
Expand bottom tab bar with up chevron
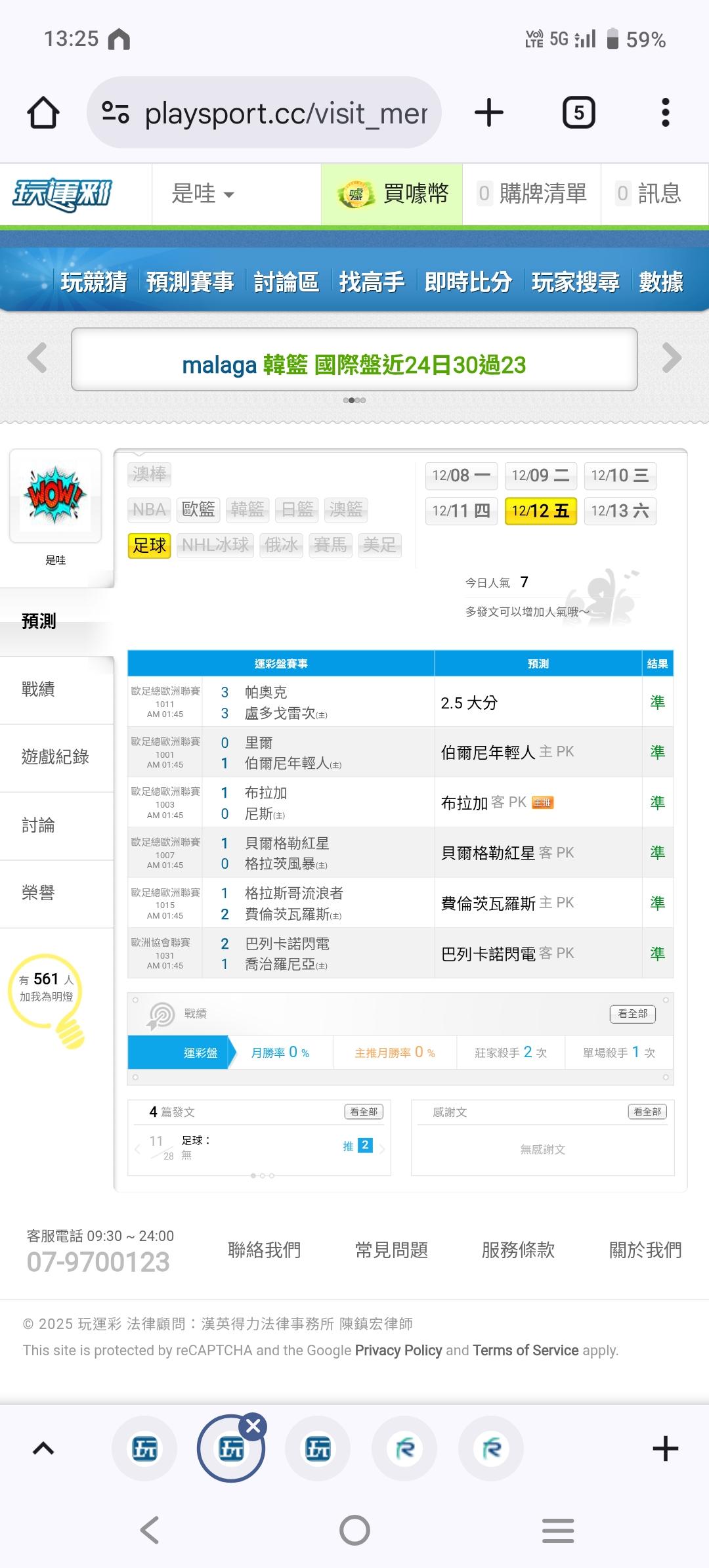(43, 1448)
